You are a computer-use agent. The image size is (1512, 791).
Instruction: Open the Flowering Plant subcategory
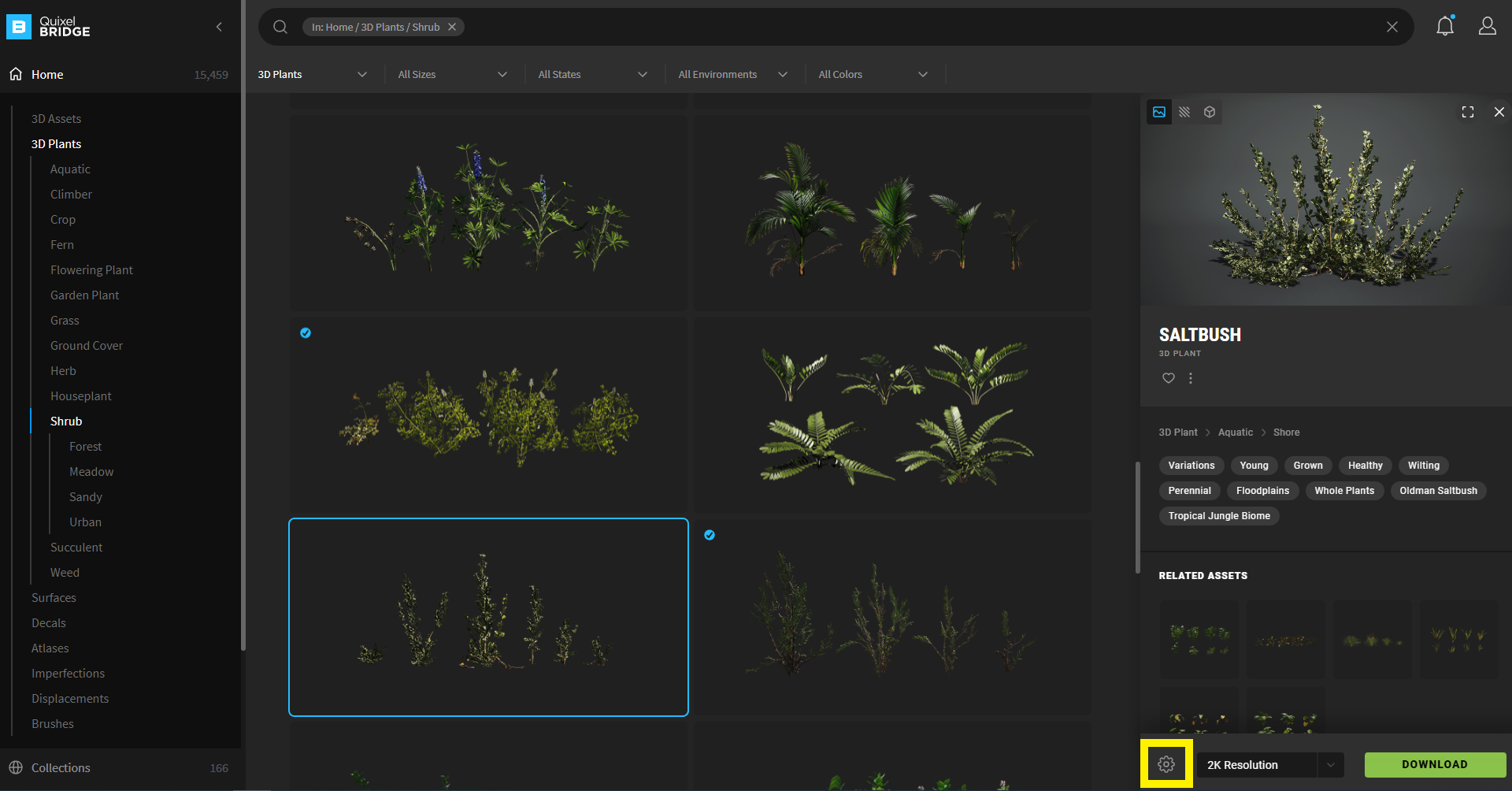(x=91, y=270)
